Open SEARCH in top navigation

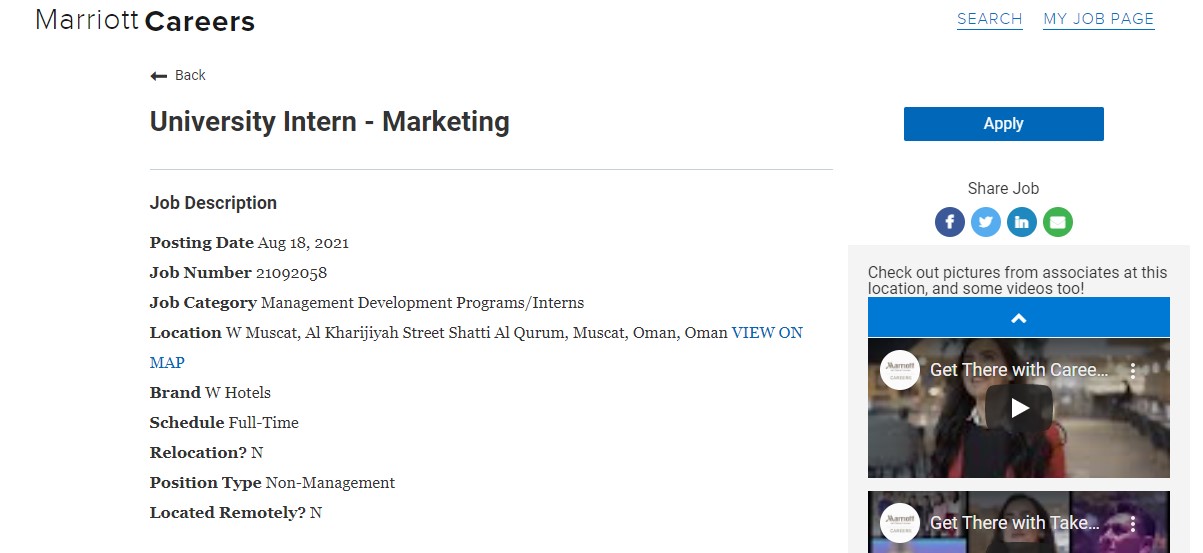point(990,19)
